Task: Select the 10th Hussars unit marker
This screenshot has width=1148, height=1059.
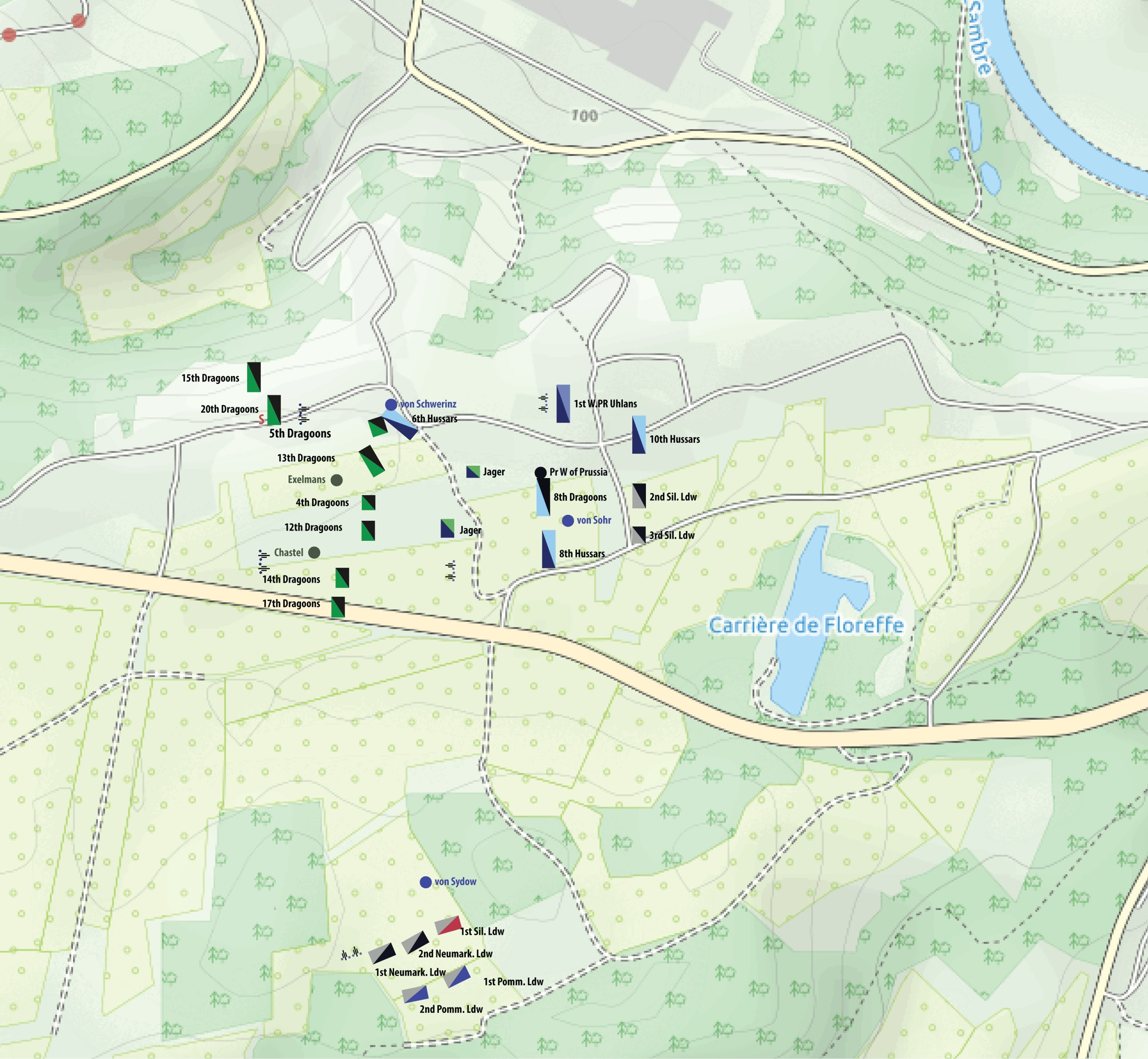Action: click(x=639, y=435)
